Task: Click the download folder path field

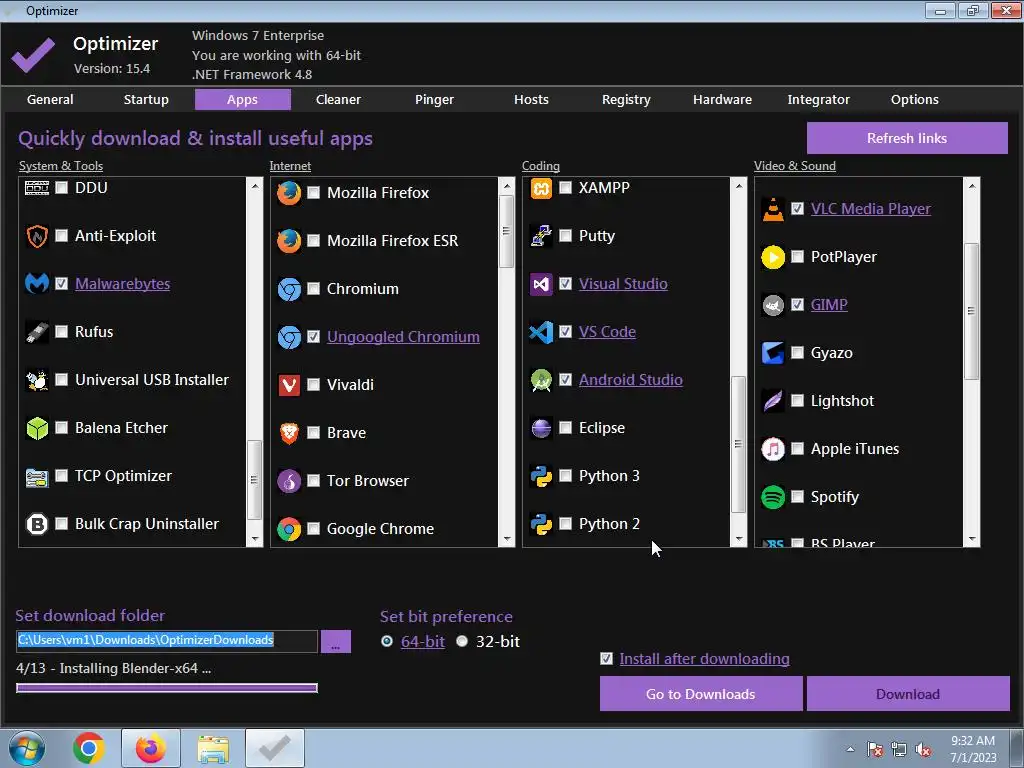Action: pos(167,640)
